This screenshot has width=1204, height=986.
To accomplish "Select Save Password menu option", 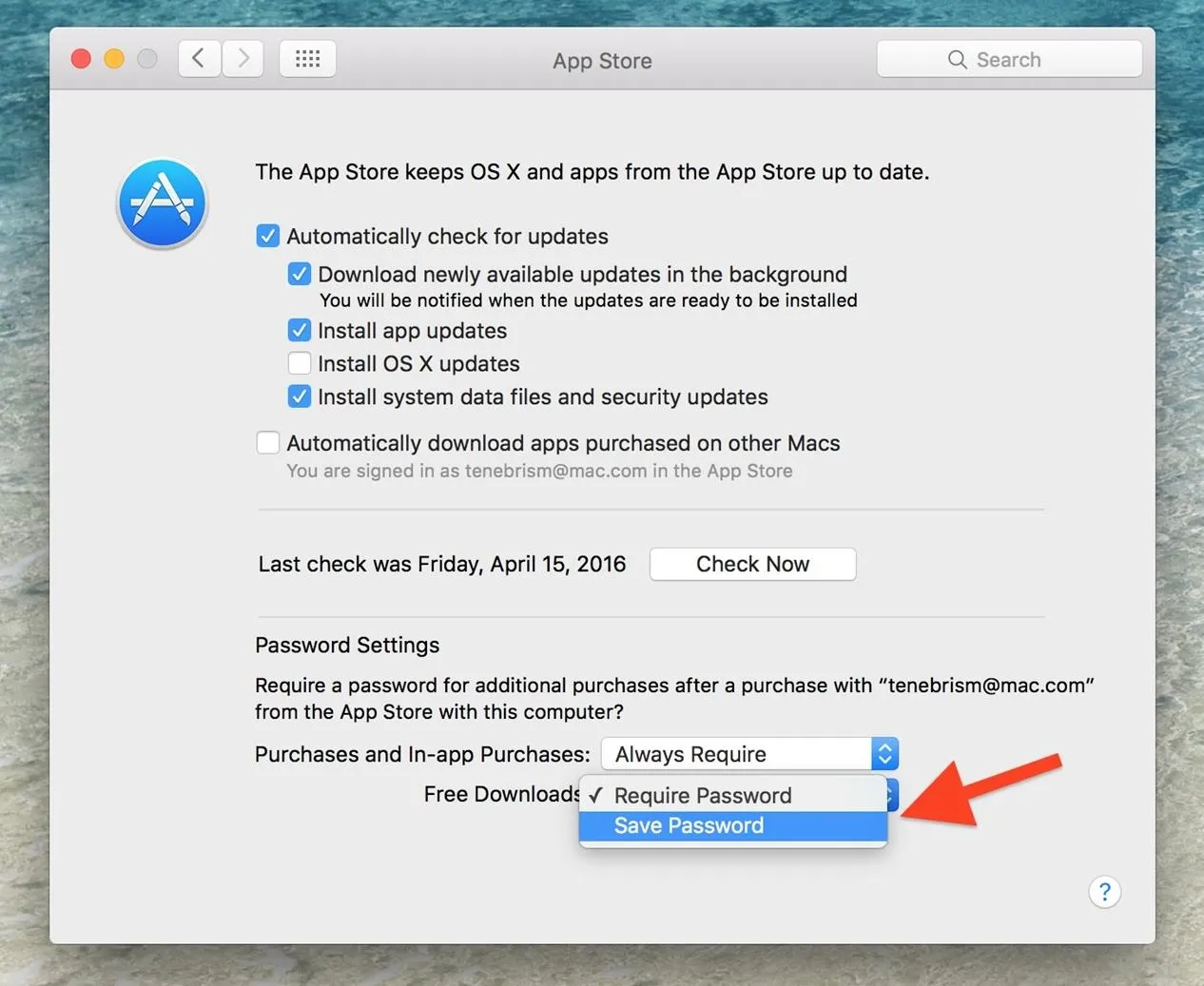I will click(x=733, y=825).
